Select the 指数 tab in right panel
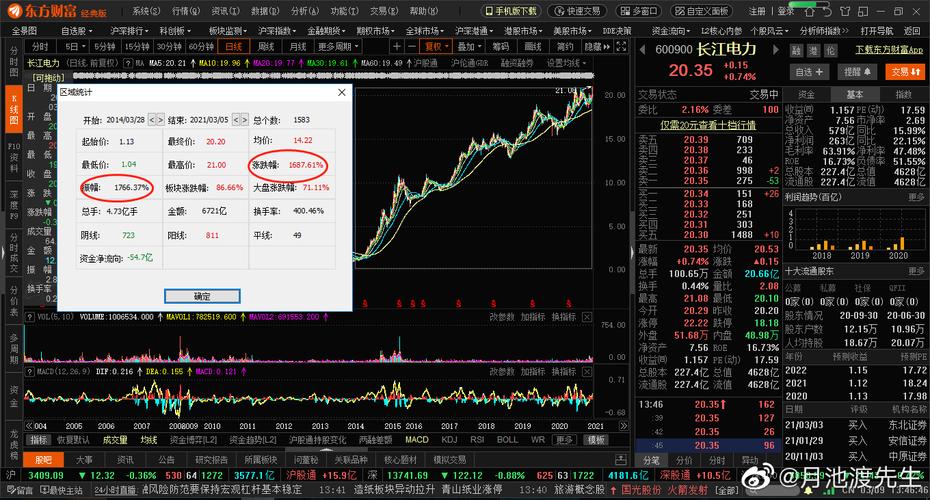 [x=903, y=94]
